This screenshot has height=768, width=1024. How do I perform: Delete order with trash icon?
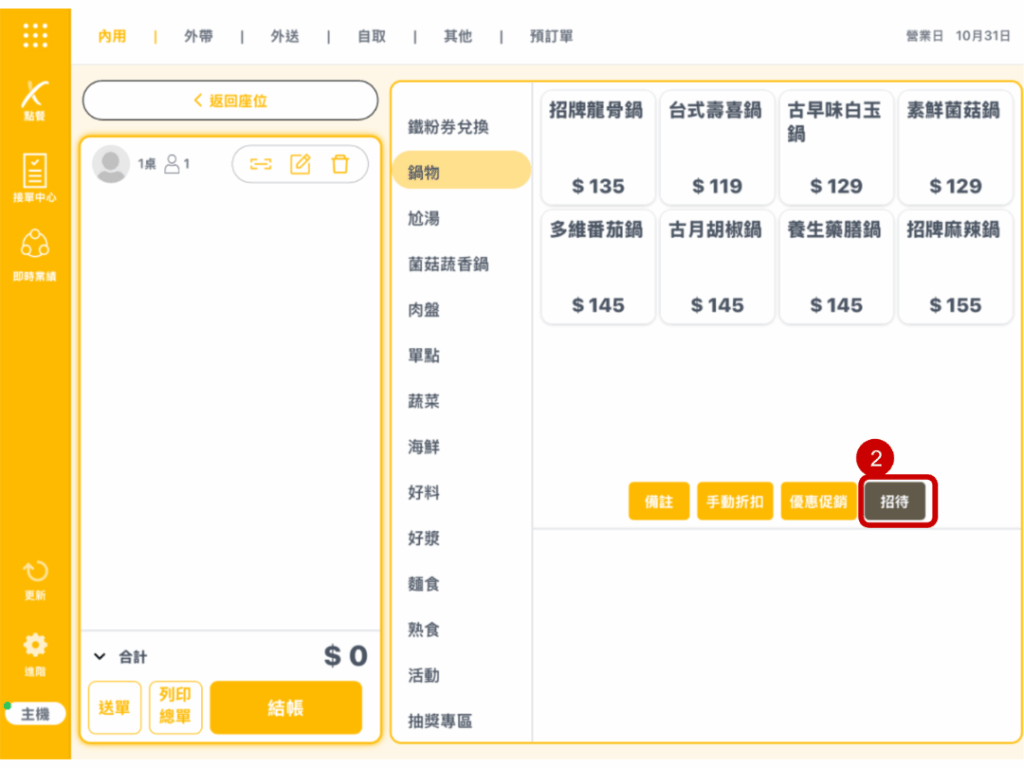click(340, 164)
